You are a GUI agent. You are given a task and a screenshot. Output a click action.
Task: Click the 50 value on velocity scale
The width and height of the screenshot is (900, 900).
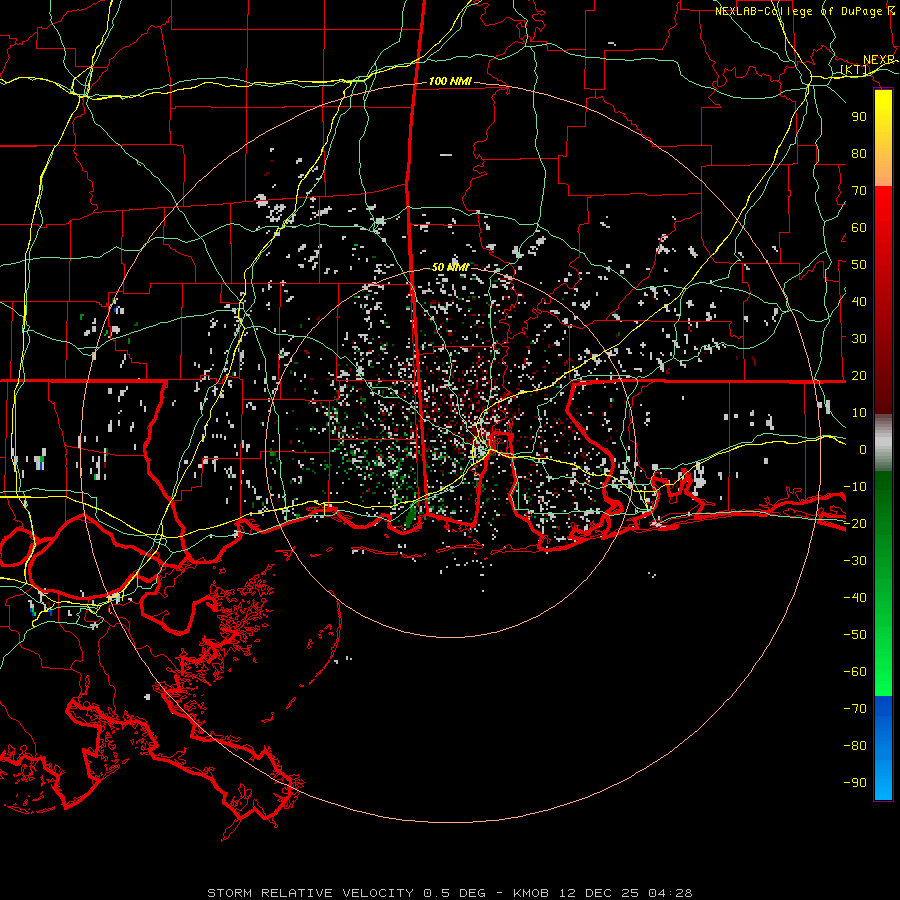[x=859, y=265]
